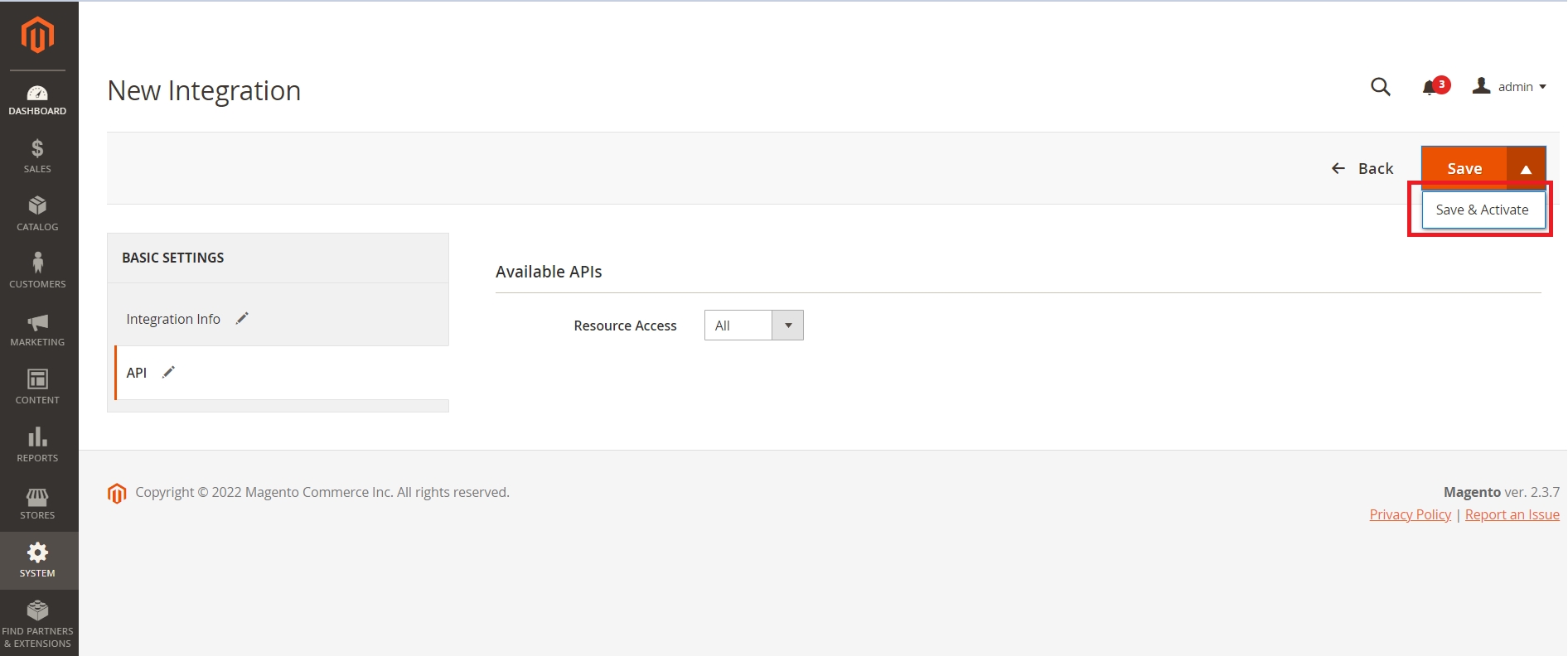The image size is (1568, 656).
Task: Click the search magnifier icon
Action: 1380,87
